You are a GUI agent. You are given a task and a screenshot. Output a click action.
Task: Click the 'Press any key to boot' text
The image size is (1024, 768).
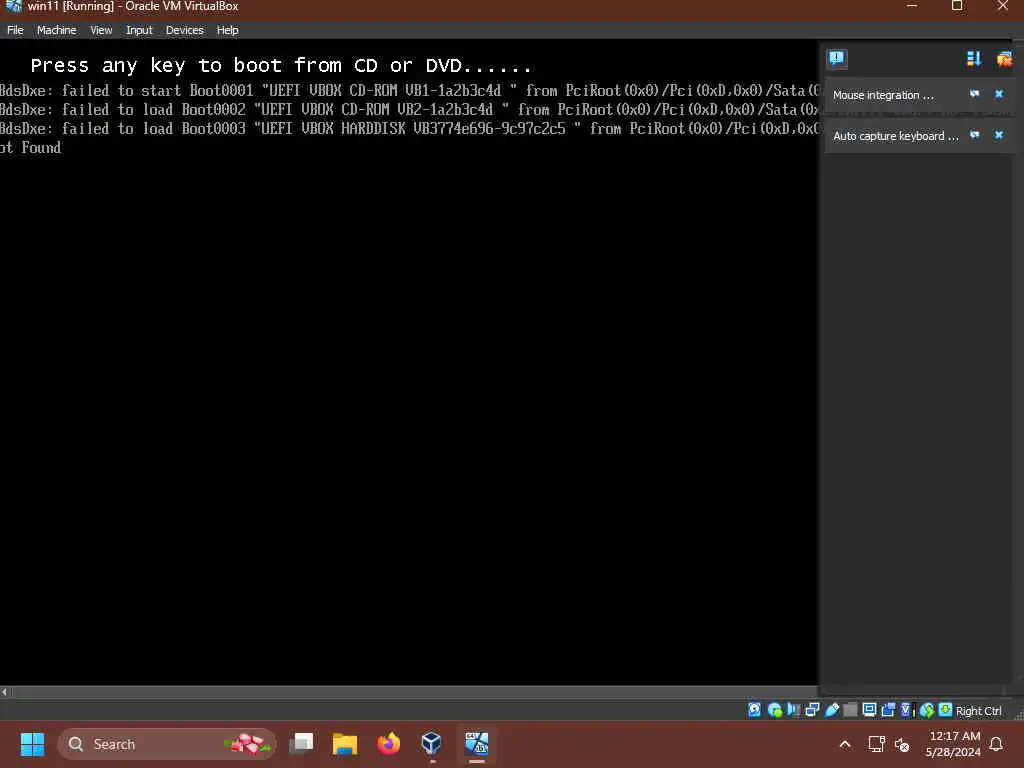pos(281,65)
